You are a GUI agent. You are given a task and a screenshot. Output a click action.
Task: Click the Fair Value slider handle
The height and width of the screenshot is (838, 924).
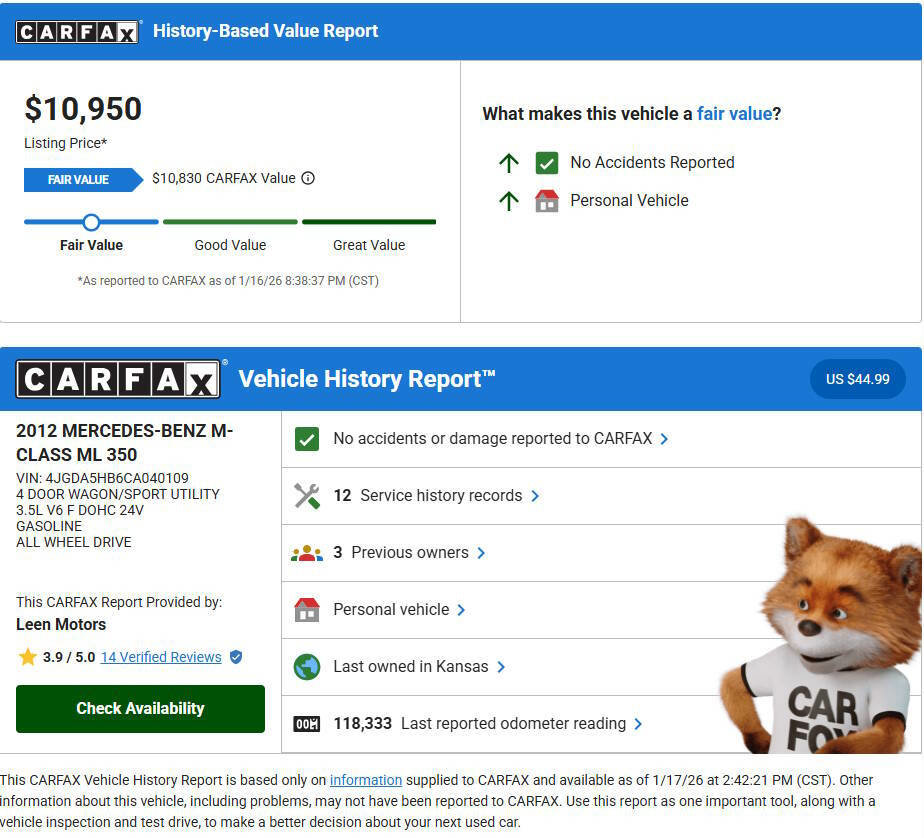91,222
